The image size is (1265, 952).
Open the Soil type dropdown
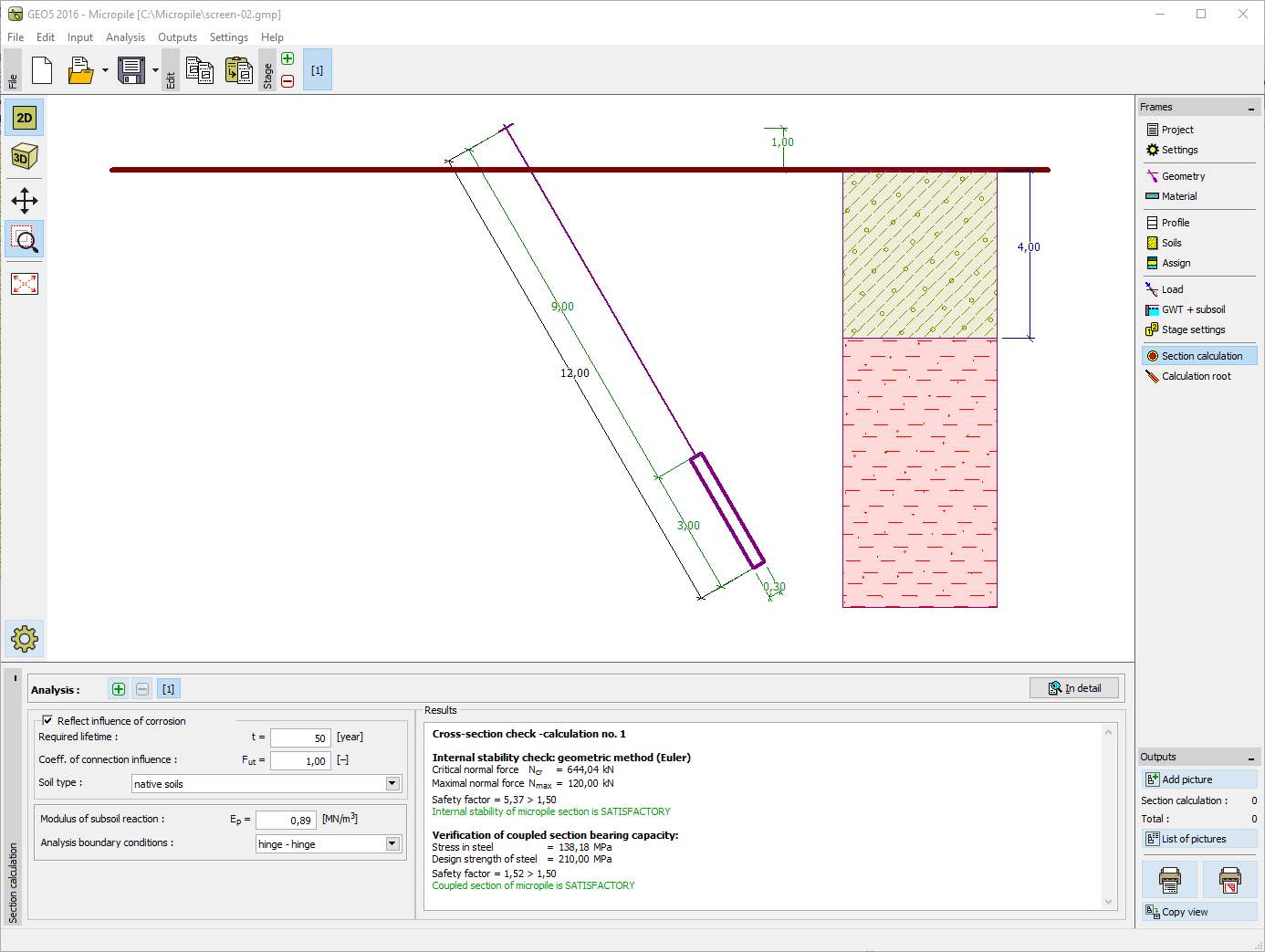tap(392, 783)
